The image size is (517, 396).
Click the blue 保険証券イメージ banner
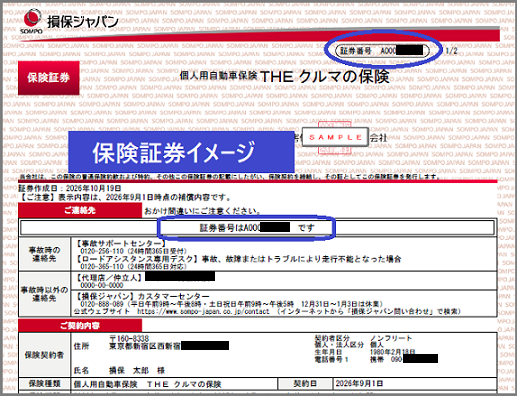[181, 152]
